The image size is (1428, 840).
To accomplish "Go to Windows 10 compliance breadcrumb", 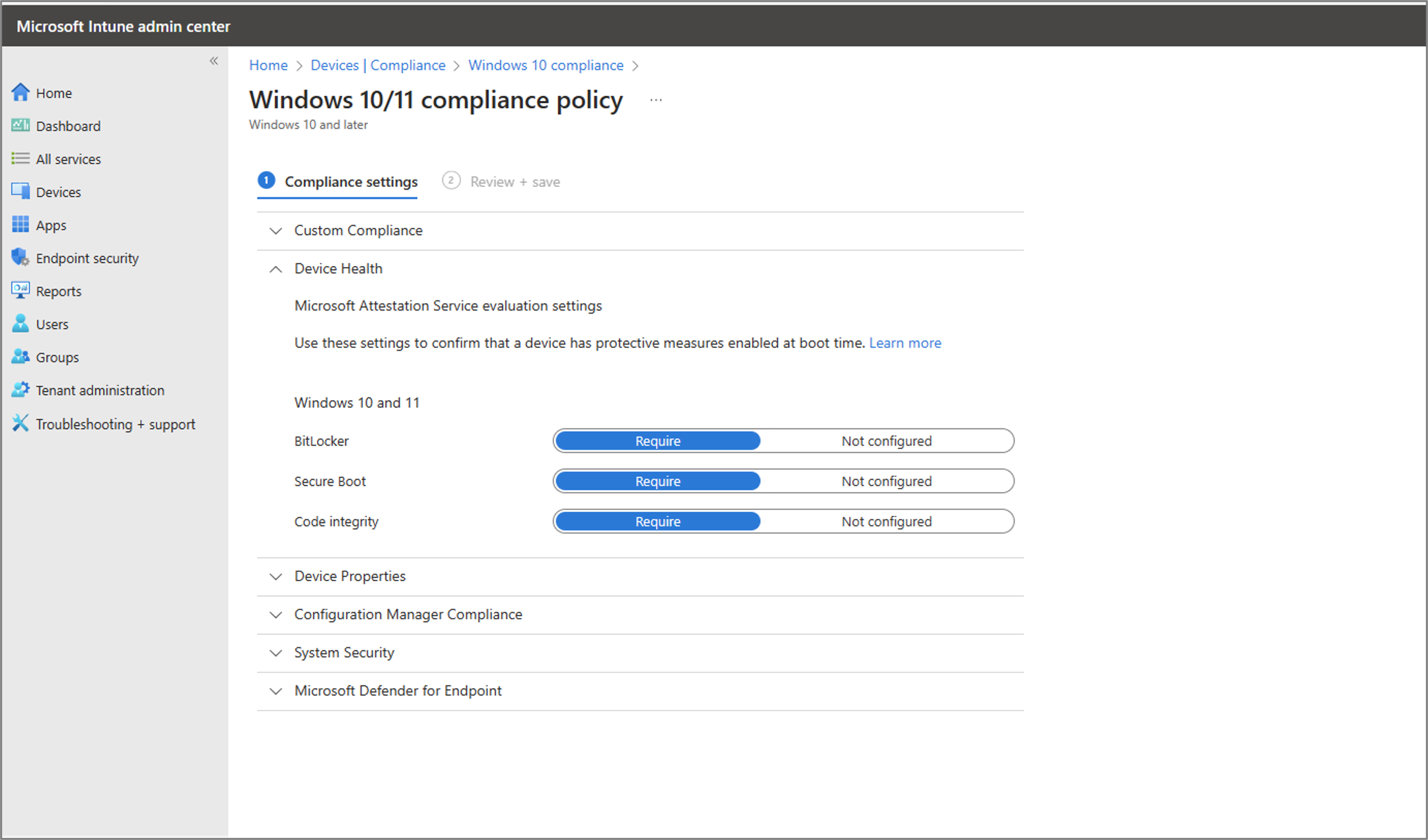I will (546, 65).
